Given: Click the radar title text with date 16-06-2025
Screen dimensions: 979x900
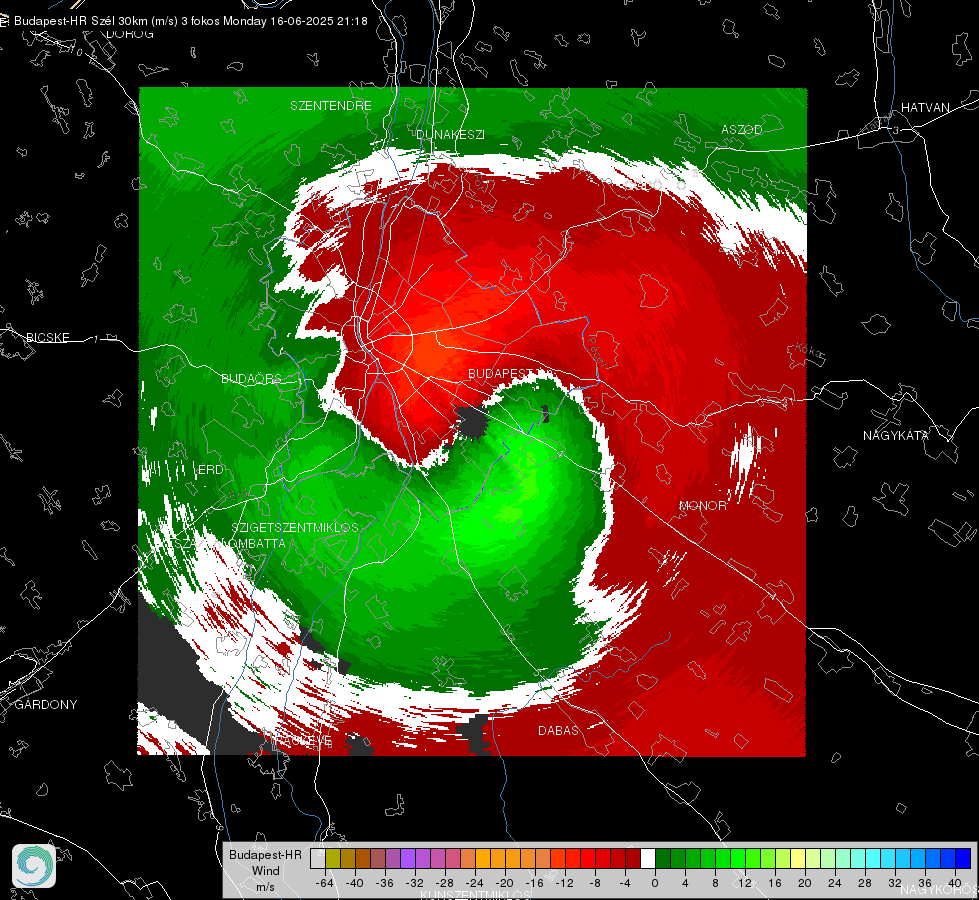Looking at the screenshot, I should tap(190, 21).
